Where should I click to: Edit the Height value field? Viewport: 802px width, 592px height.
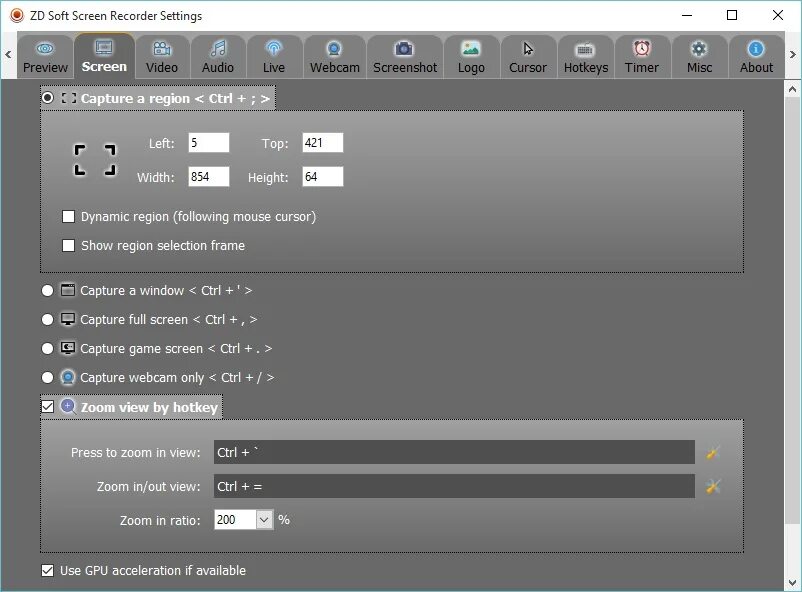coord(323,177)
